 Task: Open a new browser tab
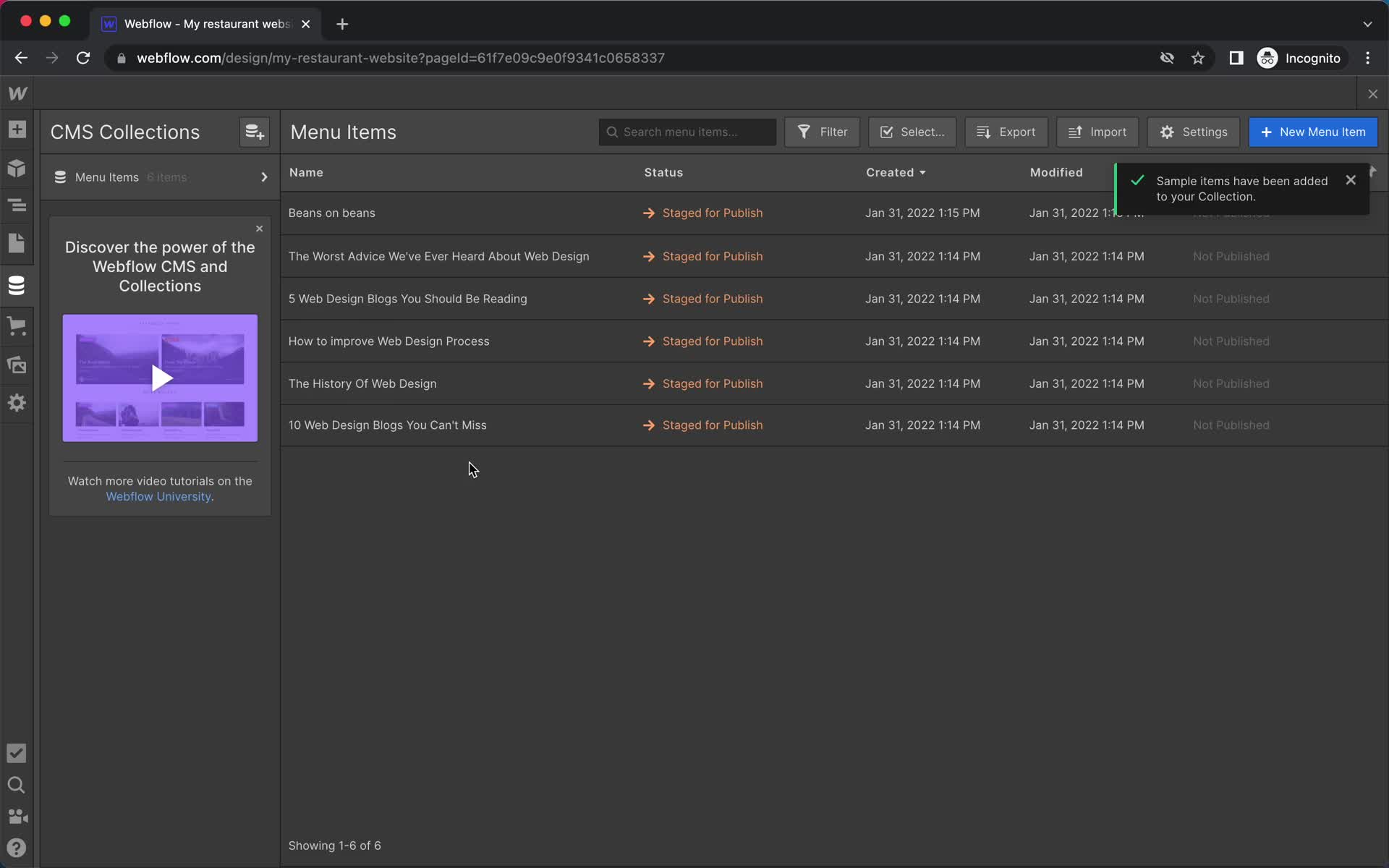342,24
